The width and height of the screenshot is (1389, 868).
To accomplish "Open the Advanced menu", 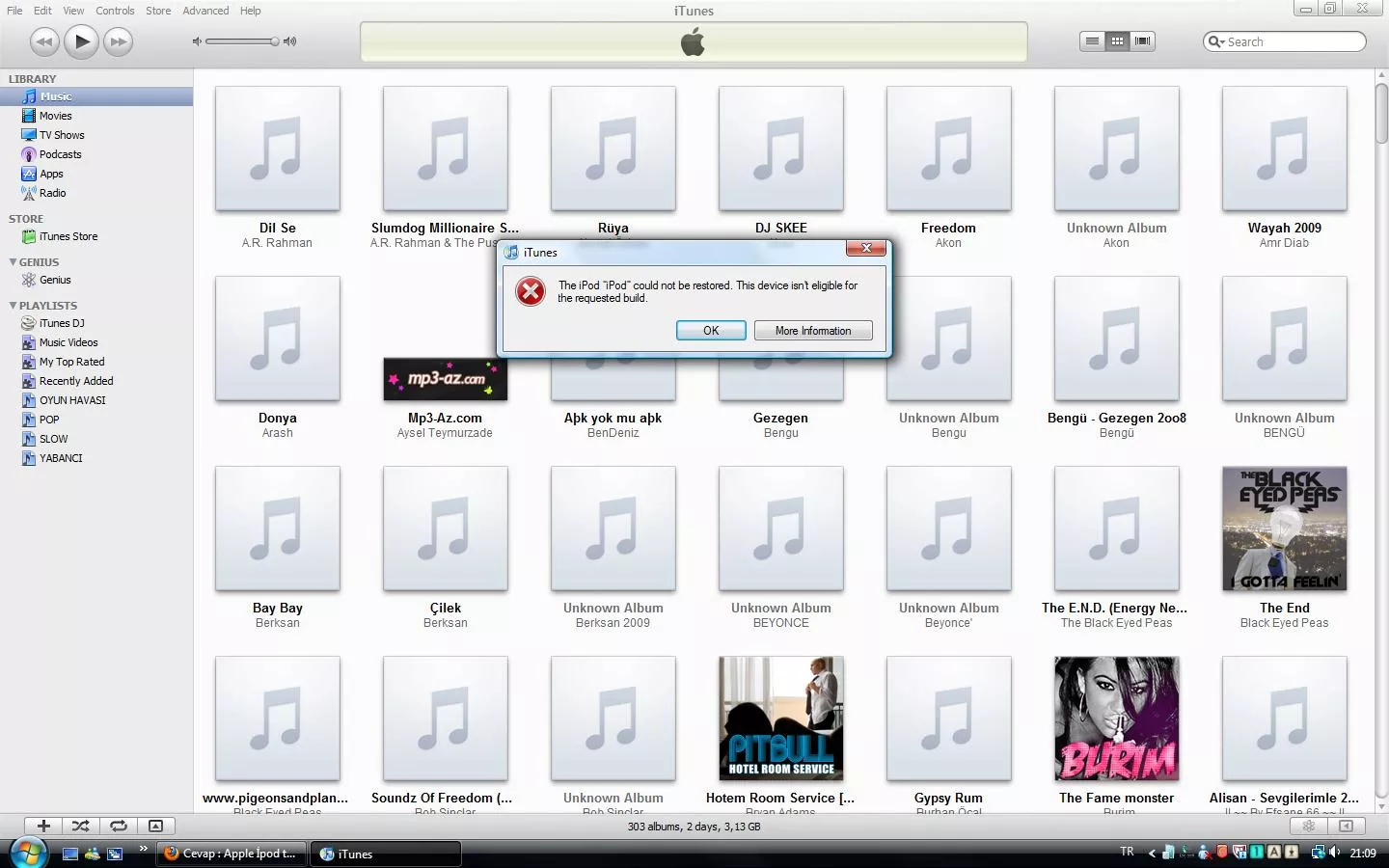I will (x=205, y=11).
